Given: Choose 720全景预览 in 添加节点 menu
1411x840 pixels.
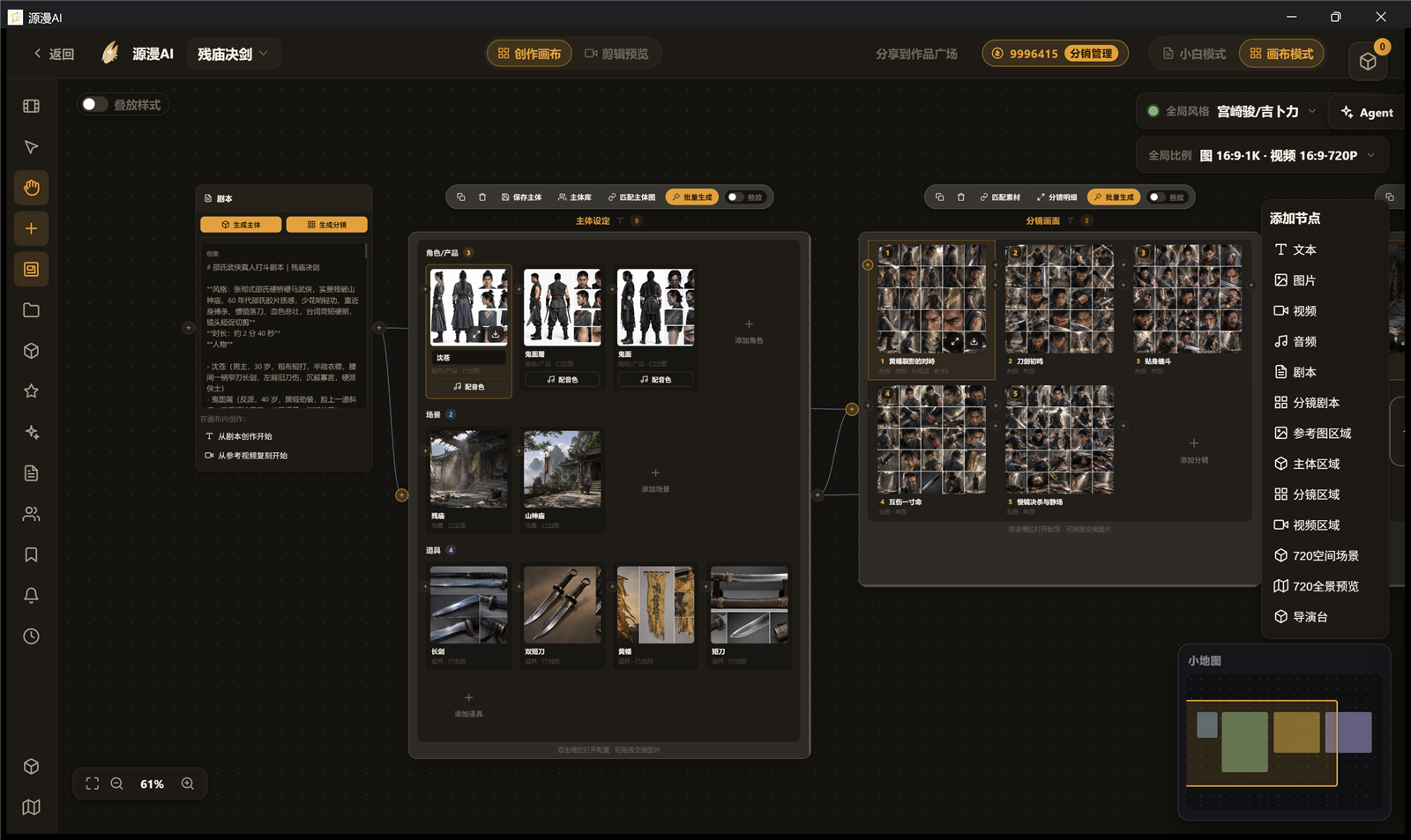Looking at the screenshot, I should pyautogui.click(x=1316, y=586).
